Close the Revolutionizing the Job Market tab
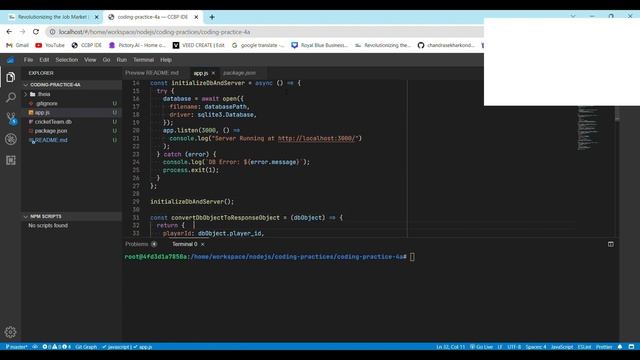The width and height of the screenshot is (640, 360). point(97,17)
